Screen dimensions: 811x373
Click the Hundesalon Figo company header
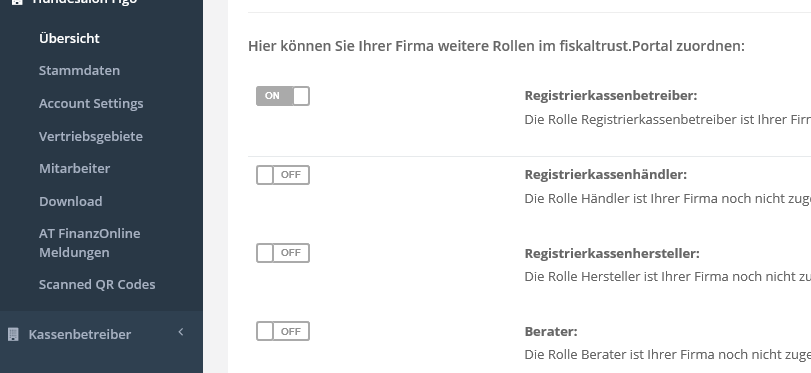(84, 2)
